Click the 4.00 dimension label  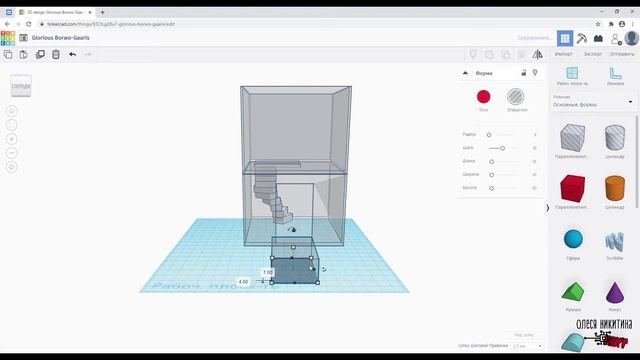[243, 282]
